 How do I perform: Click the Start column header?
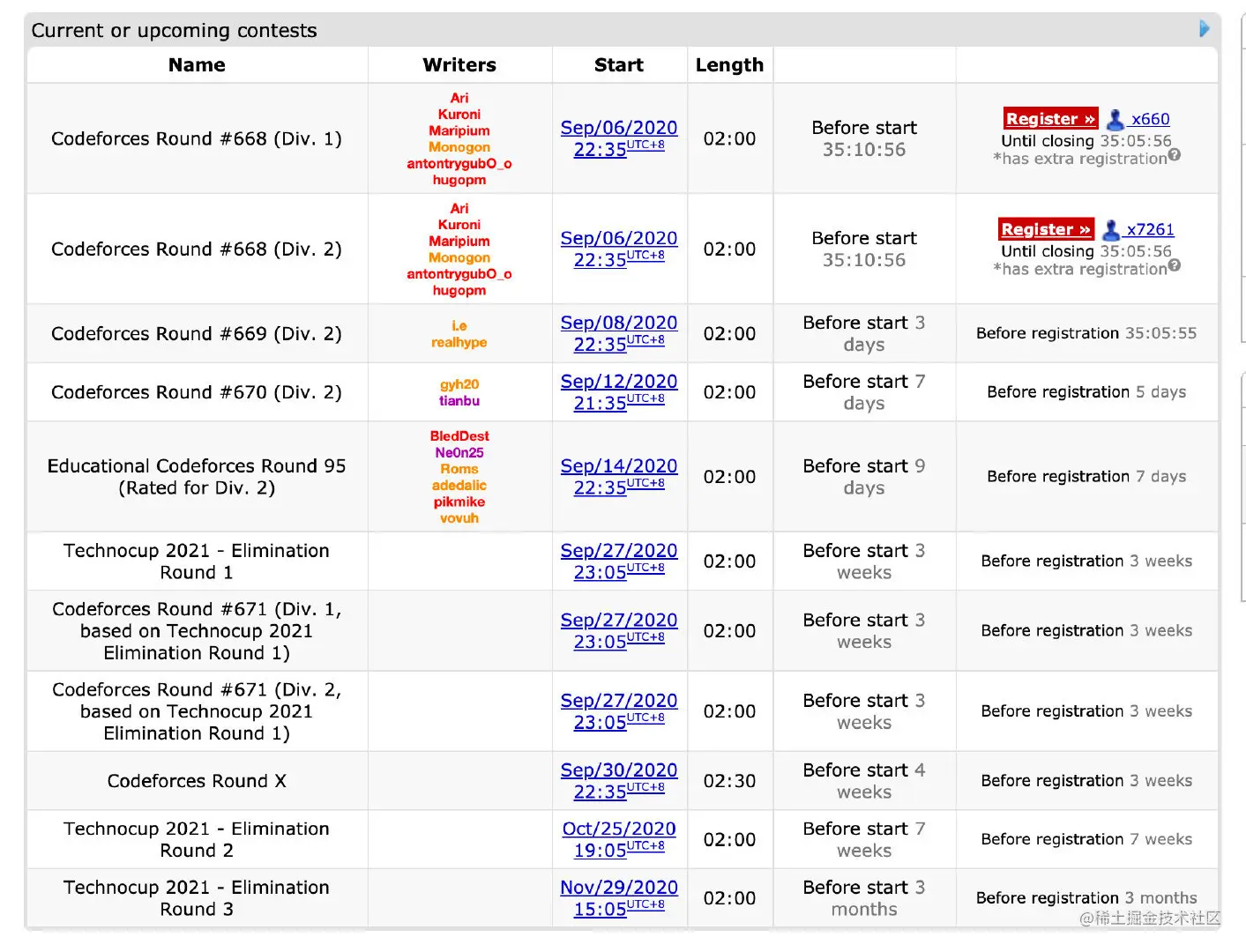[x=619, y=65]
